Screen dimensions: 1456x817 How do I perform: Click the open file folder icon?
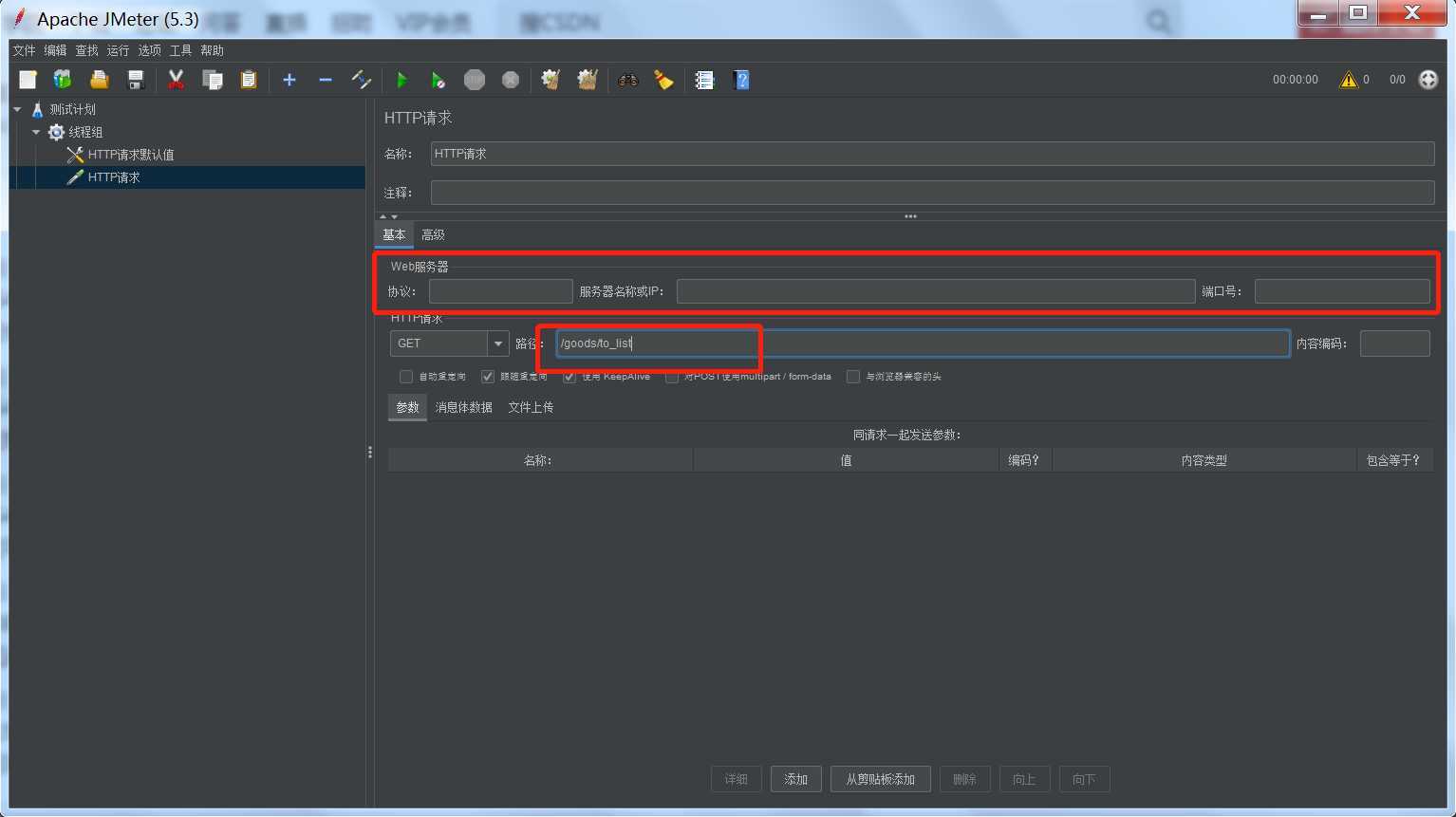99,80
